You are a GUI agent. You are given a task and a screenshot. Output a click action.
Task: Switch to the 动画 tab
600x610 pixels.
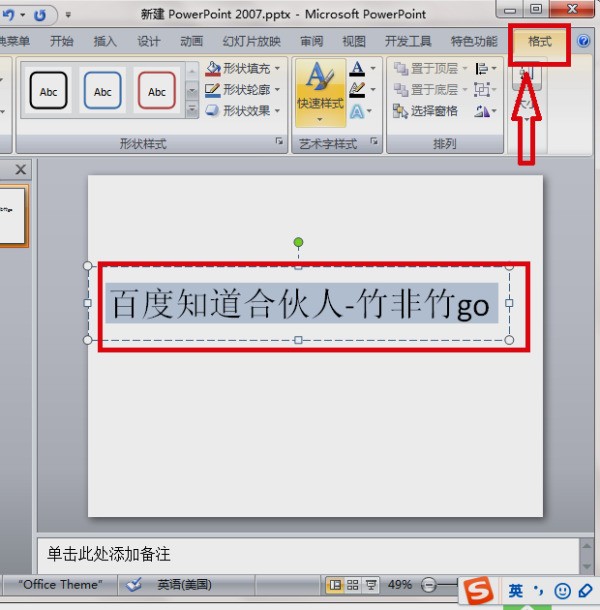point(192,41)
